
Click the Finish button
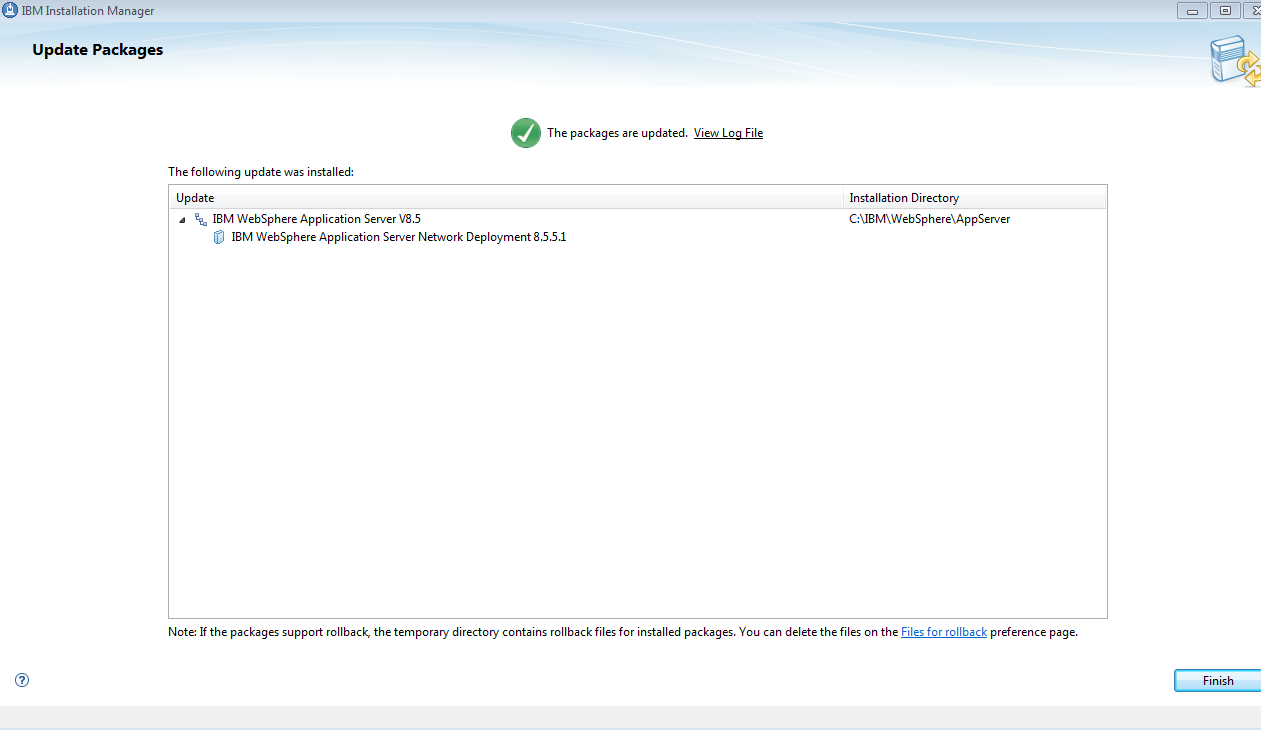click(x=1217, y=681)
